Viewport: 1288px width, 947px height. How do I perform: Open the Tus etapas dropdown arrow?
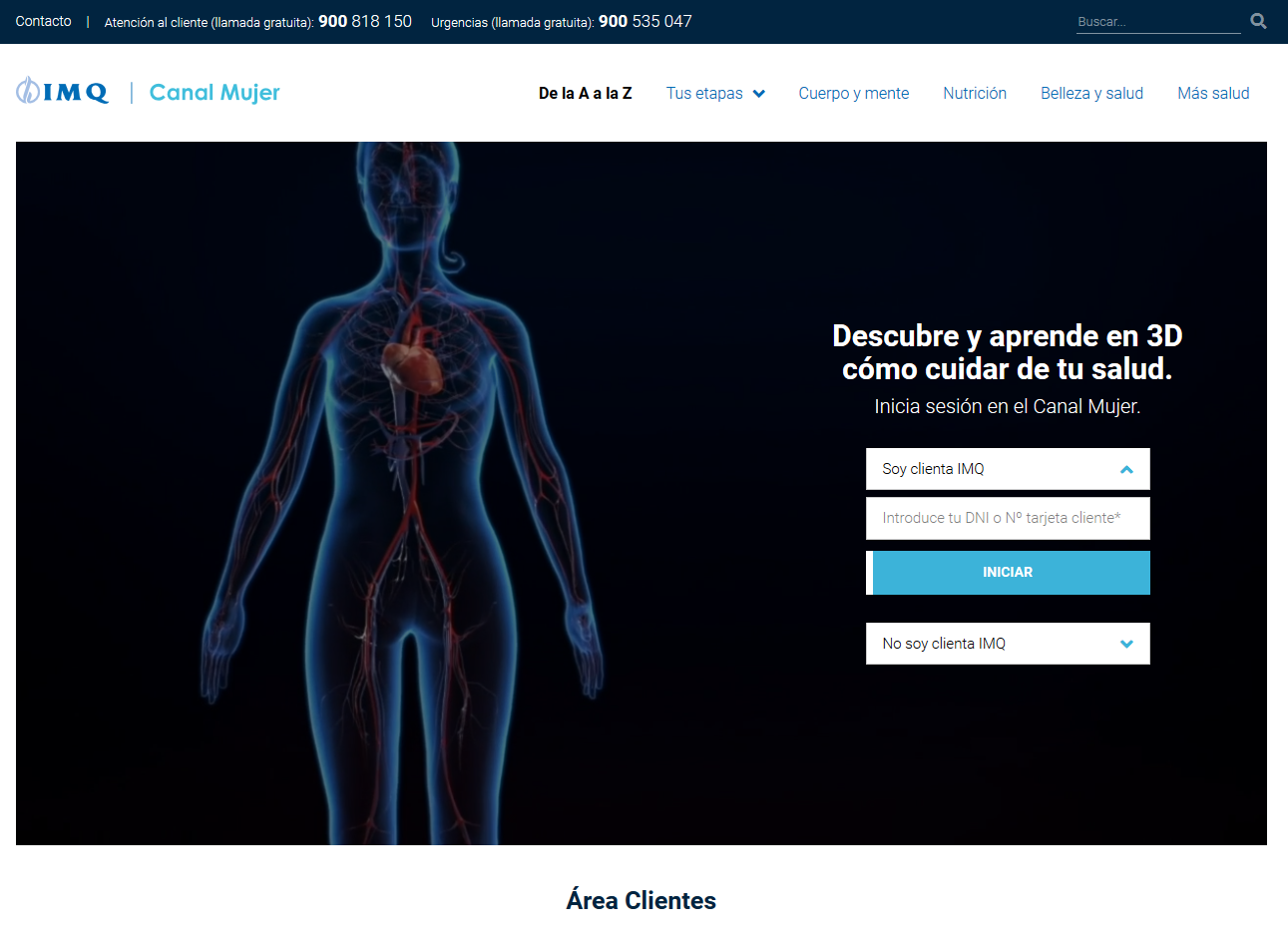[759, 94]
